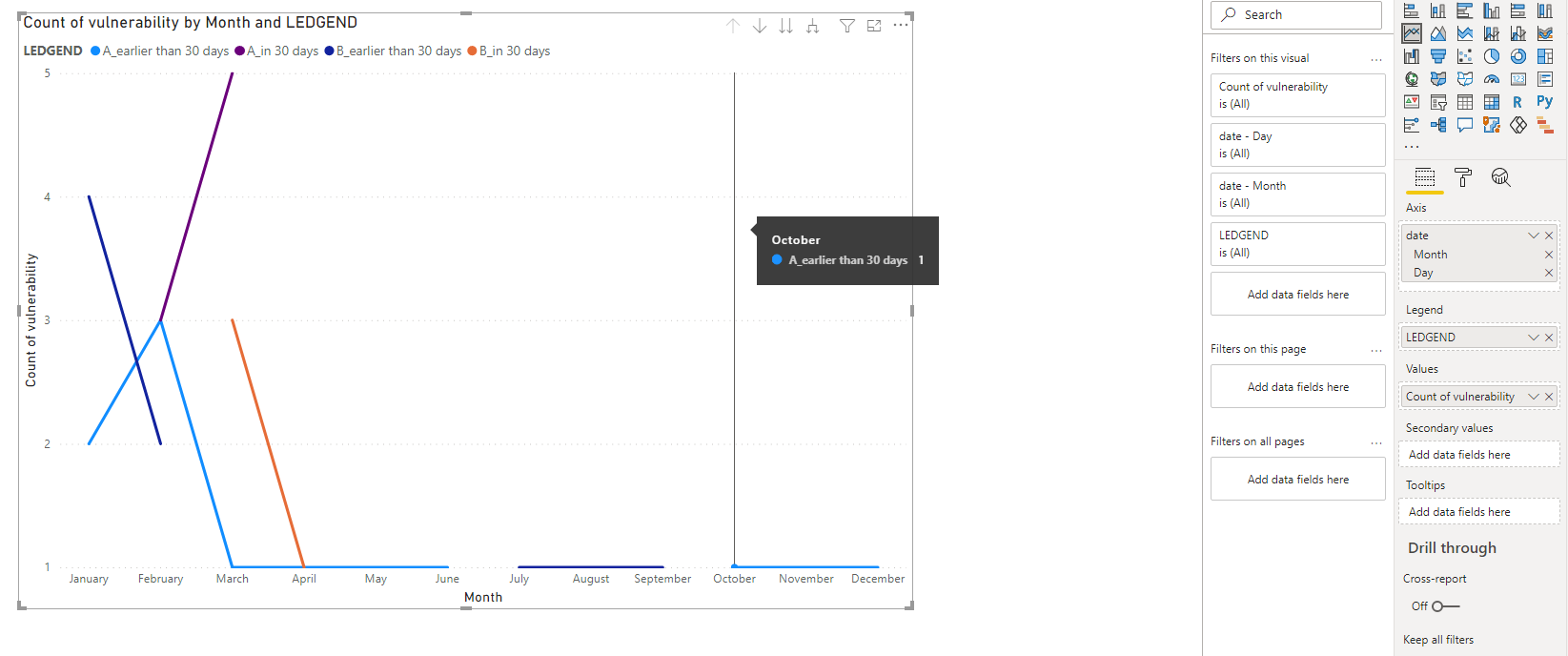This screenshot has height=656, width=1568.
Task: Get more visuals via ellipsis
Action: pyautogui.click(x=1412, y=147)
